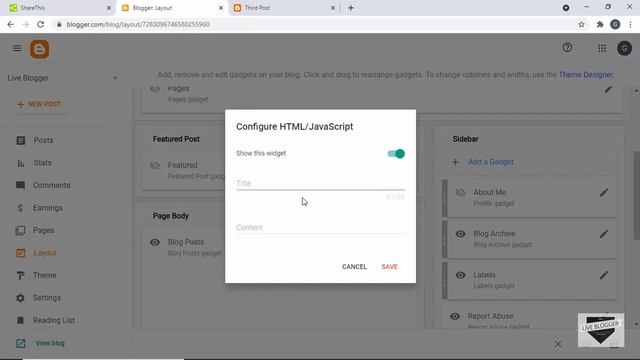The image size is (640, 360).
Task: Go back in browser history
Action: point(11,24)
